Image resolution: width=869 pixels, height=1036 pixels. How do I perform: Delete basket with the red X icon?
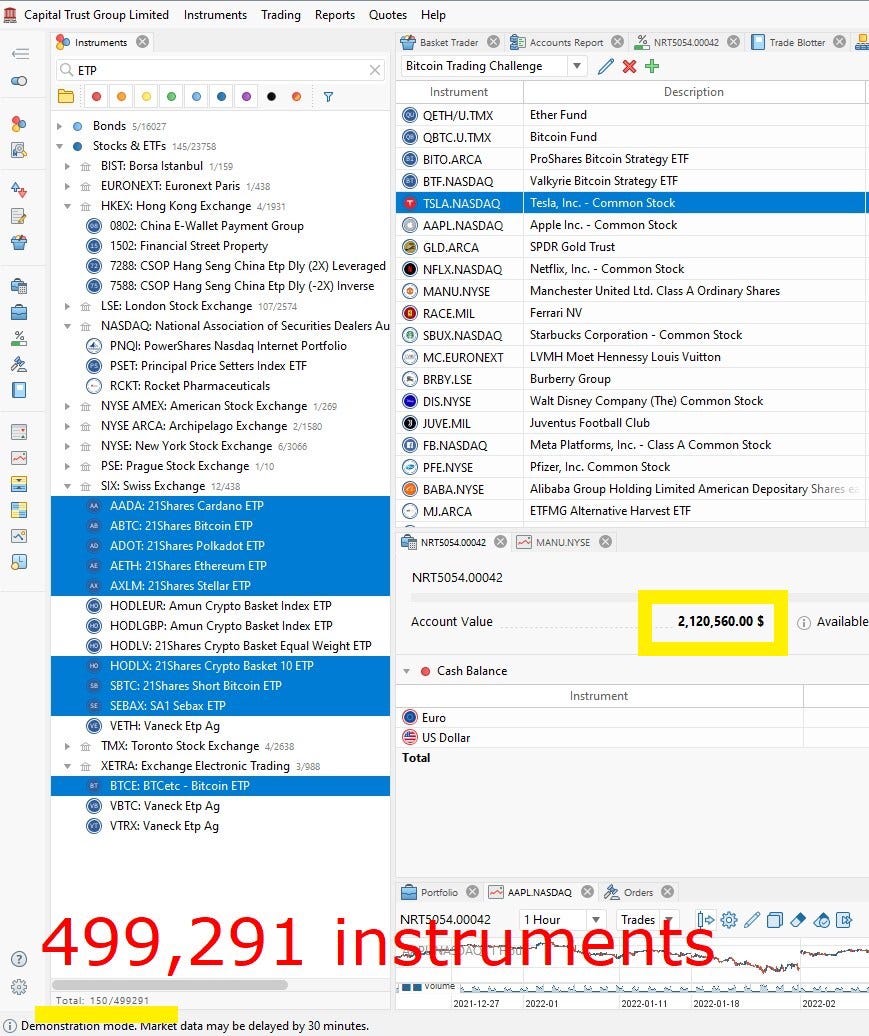[629, 66]
